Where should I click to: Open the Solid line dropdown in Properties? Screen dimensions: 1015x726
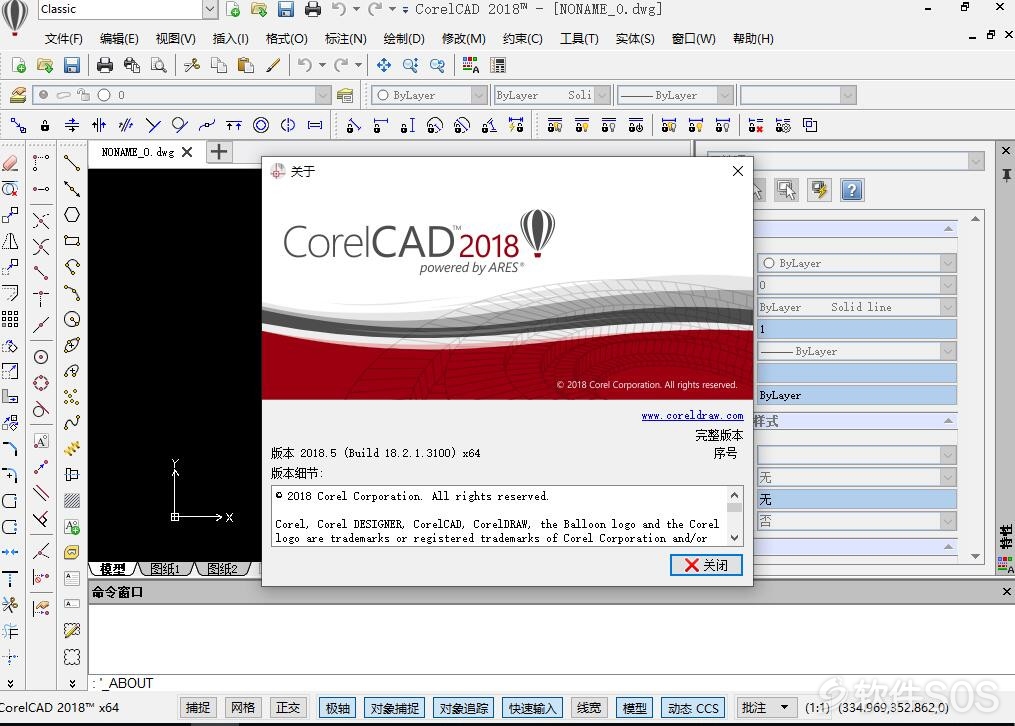[948, 307]
